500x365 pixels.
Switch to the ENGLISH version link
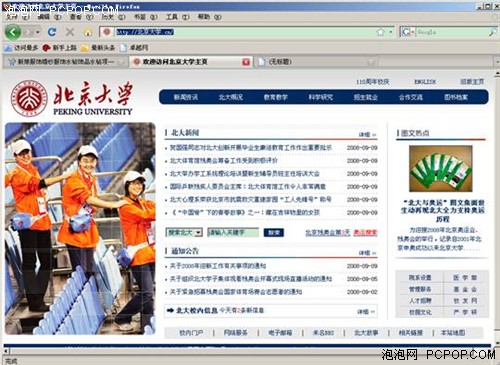[x=425, y=82]
